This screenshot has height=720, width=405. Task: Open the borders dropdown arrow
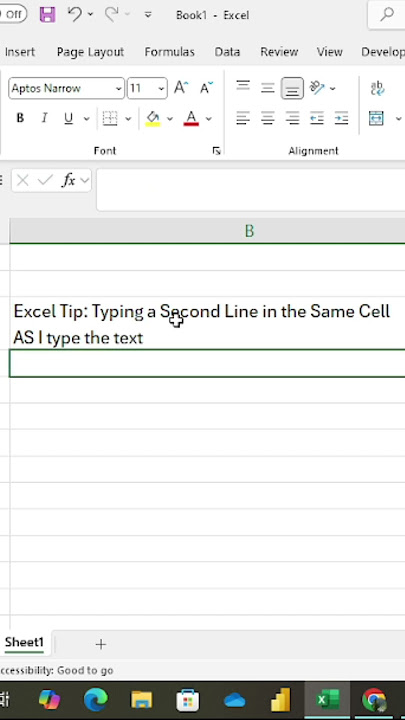click(x=128, y=119)
